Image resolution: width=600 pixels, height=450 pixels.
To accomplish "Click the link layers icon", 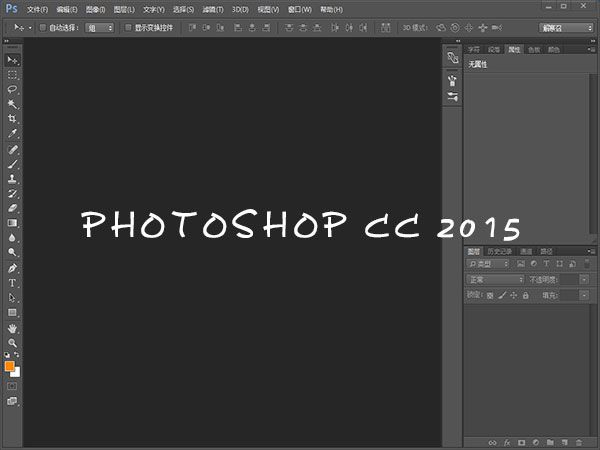I will pyautogui.click(x=492, y=443).
